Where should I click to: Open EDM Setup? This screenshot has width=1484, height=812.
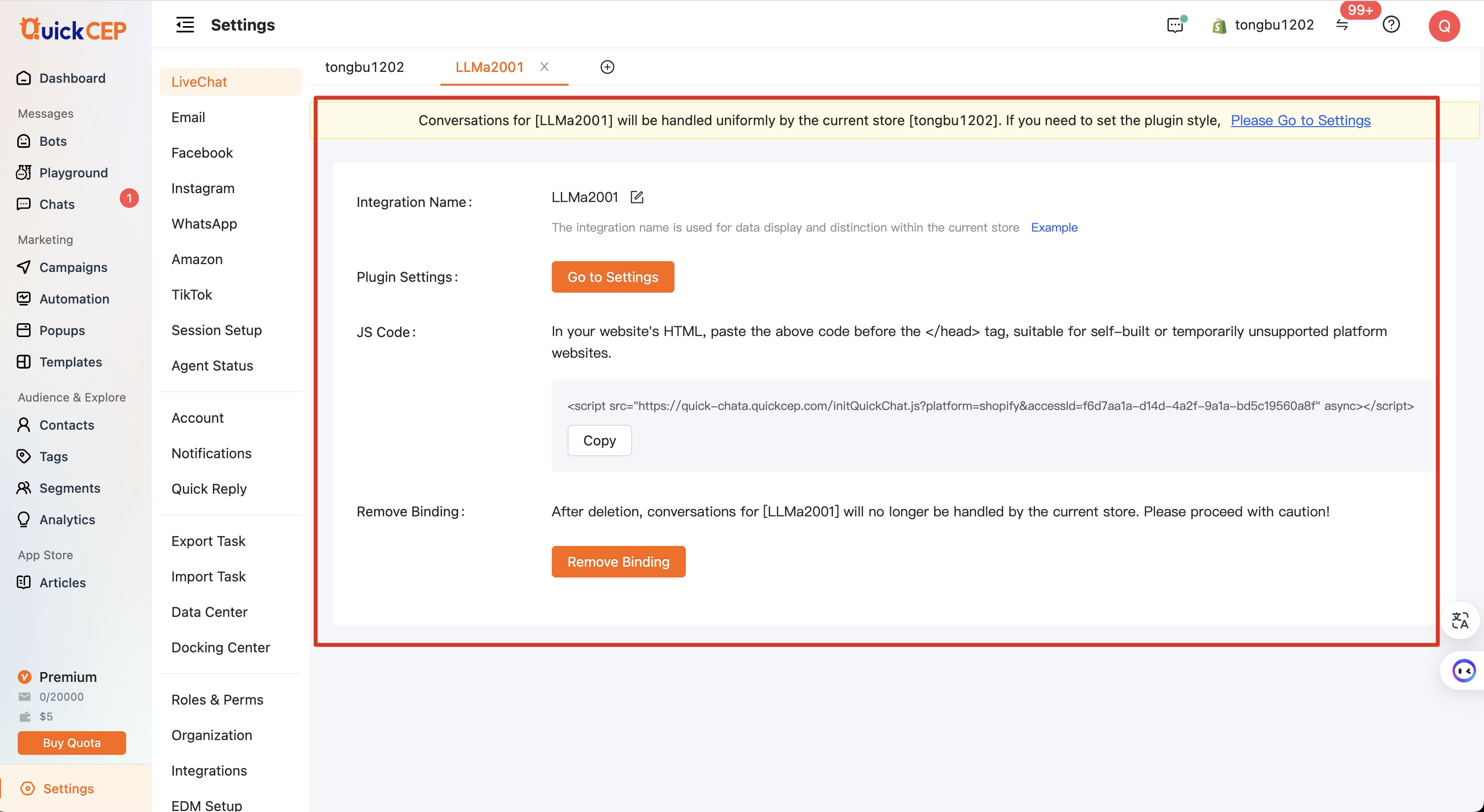click(x=206, y=805)
